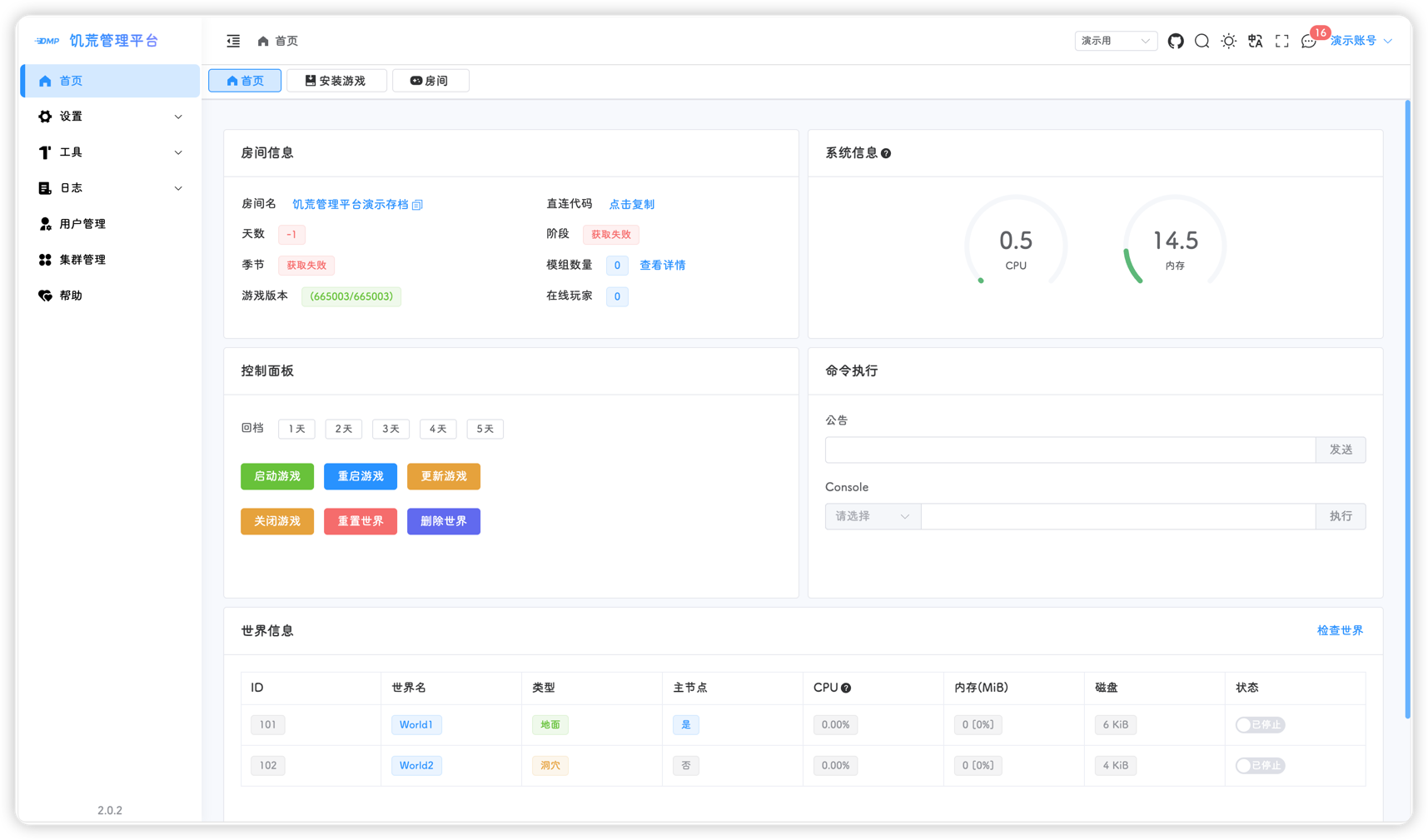Image resolution: width=1428 pixels, height=840 pixels.
Task: Toggle light/dark theme with sun icon
Action: click(1228, 40)
